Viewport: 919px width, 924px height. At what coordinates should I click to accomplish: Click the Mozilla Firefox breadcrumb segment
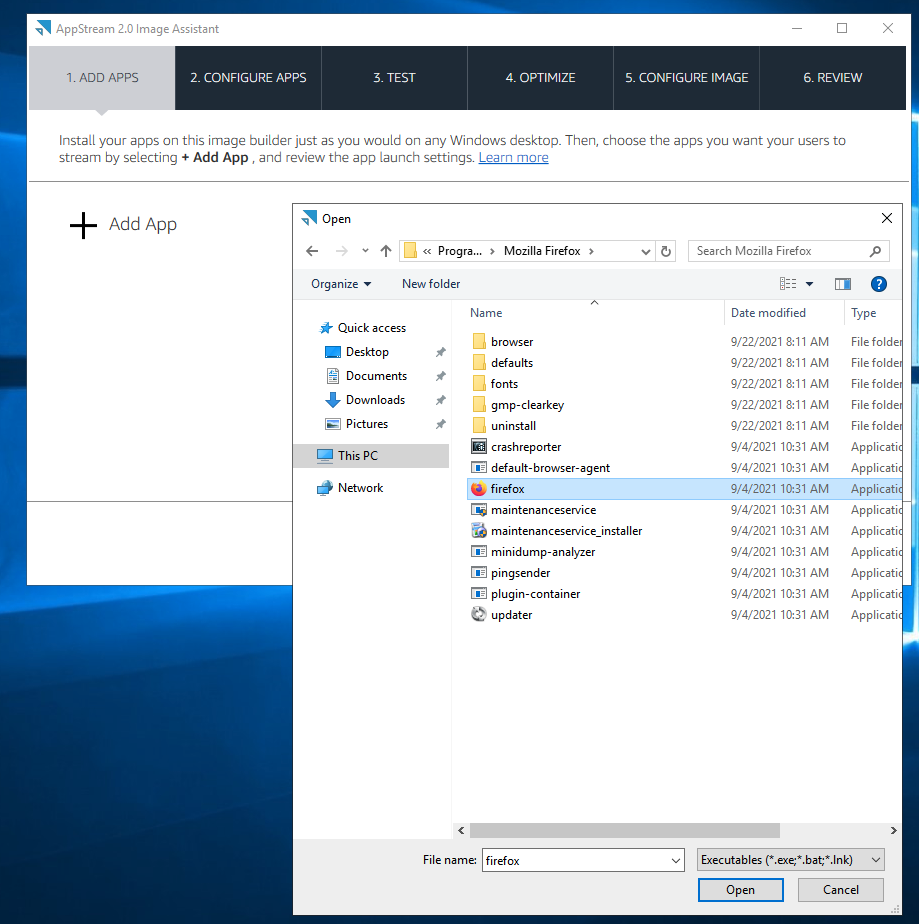[x=542, y=252]
